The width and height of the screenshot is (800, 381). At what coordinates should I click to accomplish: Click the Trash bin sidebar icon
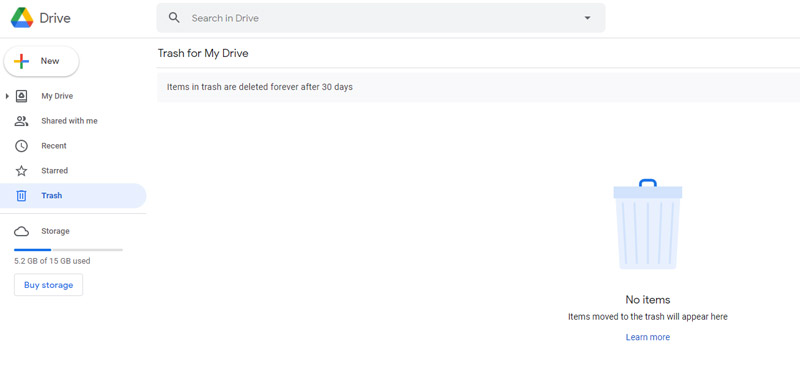pyautogui.click(x=21, y=195)
